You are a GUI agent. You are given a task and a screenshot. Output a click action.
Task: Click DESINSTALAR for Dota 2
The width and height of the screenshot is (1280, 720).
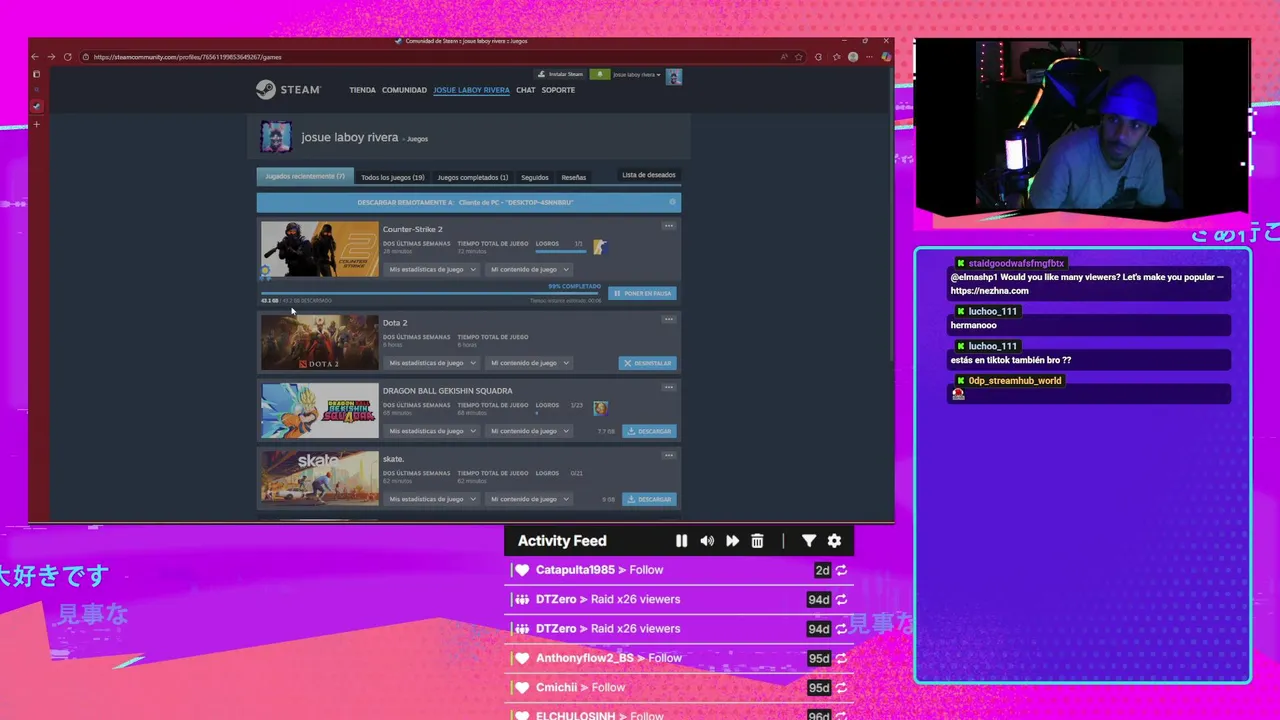point(648,363)
